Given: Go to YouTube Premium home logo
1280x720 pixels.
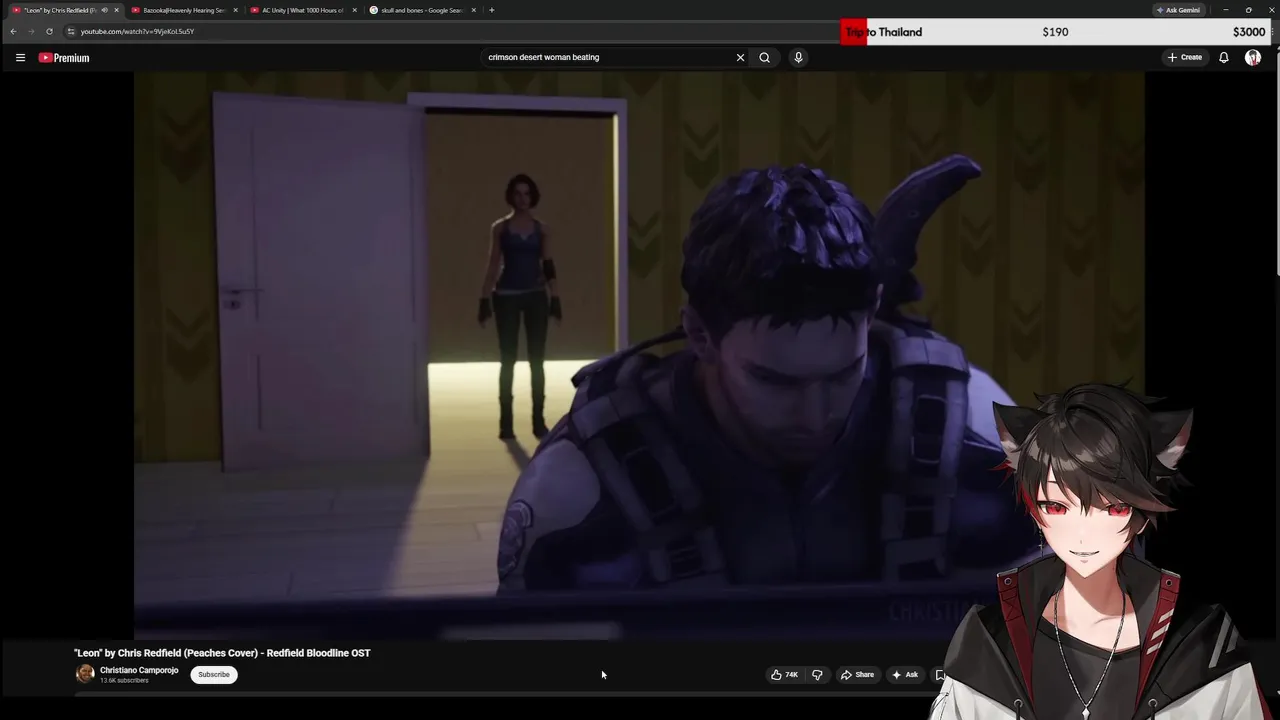Looking at the screenshot, I should 64,58.
